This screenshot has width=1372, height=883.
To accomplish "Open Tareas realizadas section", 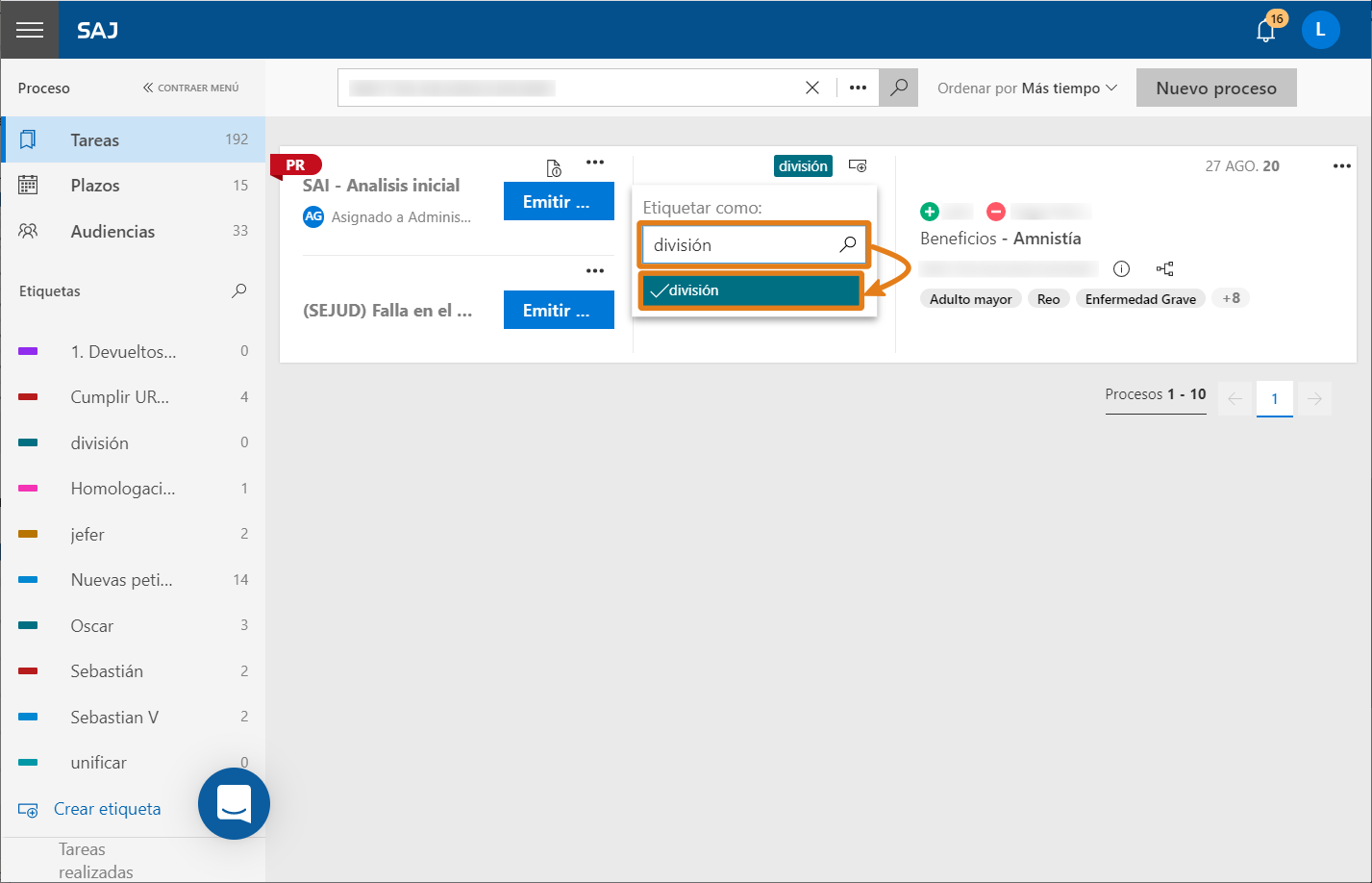I will tap(96, 861).
